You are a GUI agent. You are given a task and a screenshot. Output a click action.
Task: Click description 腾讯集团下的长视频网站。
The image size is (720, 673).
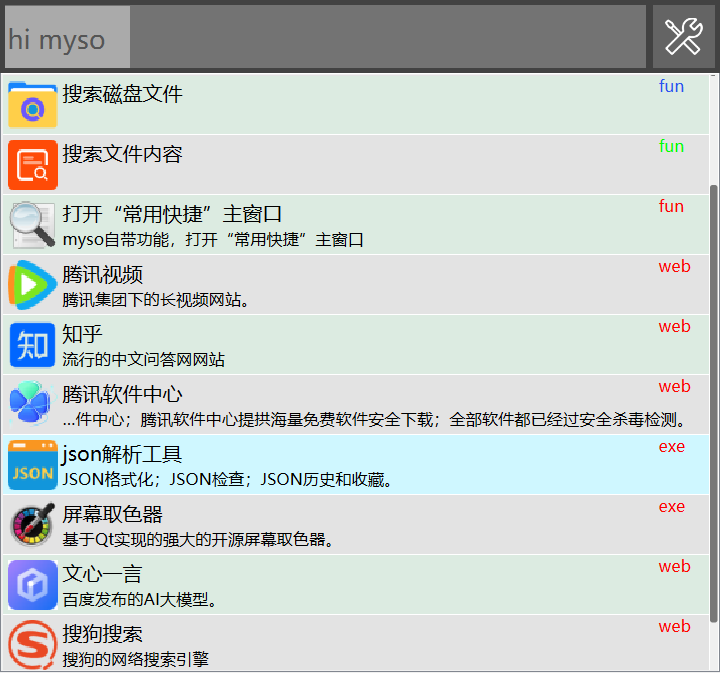(x=156, y=300)
